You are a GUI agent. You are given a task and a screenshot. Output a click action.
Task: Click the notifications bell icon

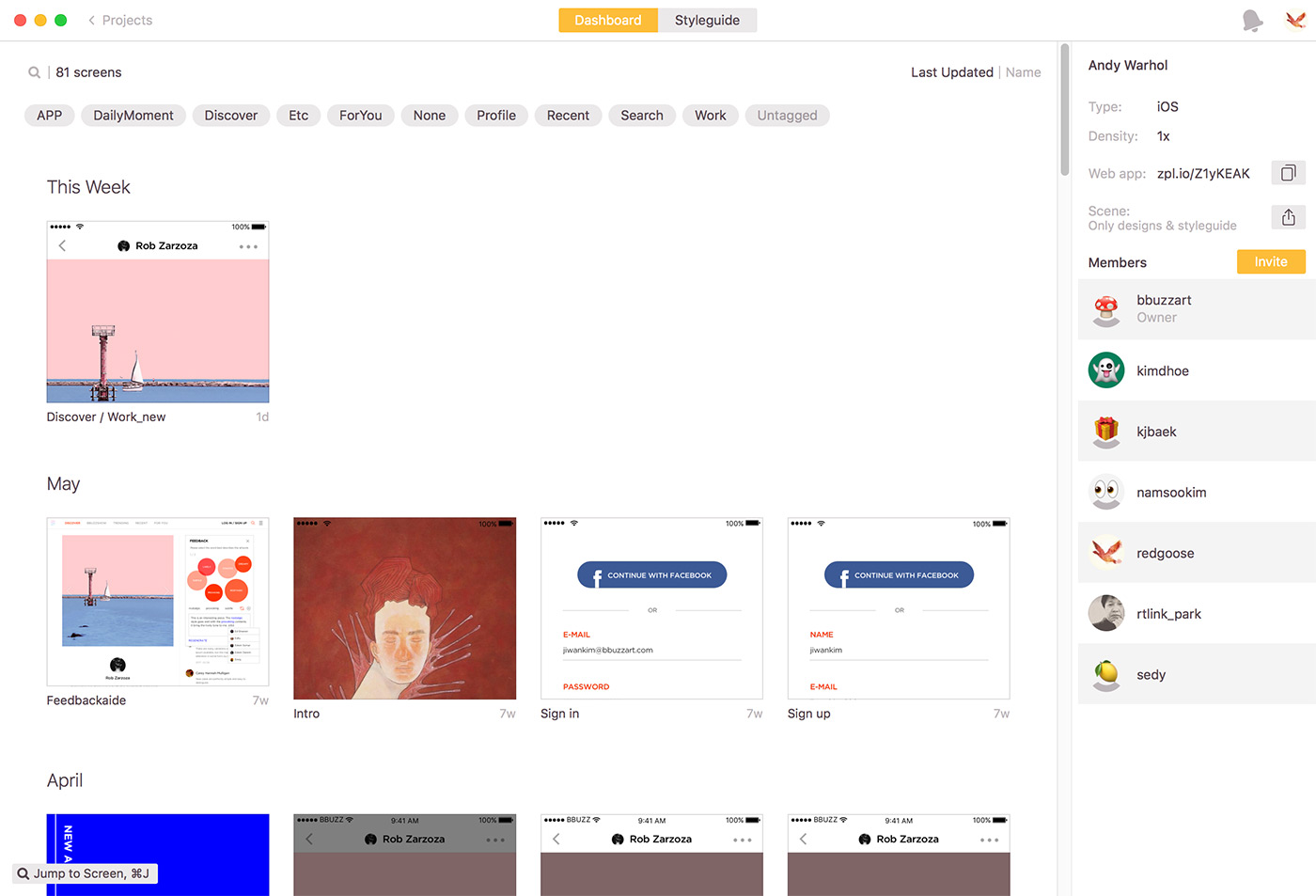point(1252,21)
